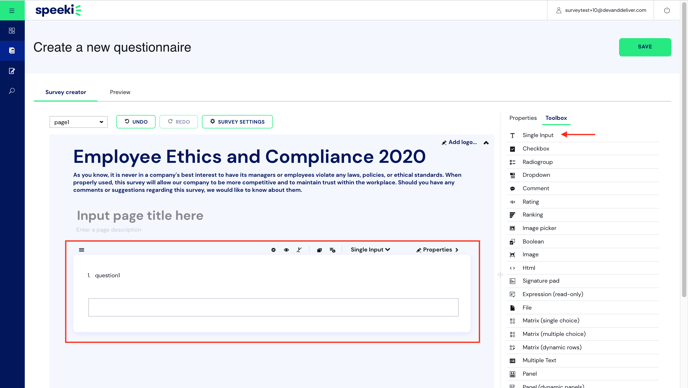The width and height of the screenshot is (688, 388).
Task: Toggle the question visibility eye icon
Action: tap(286, 250)
